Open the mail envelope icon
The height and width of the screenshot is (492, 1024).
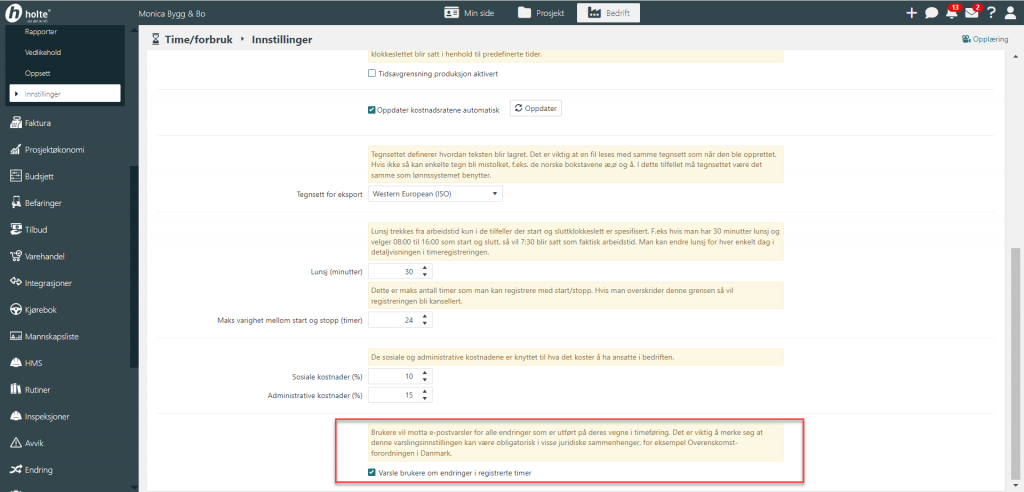pos(971,13)
